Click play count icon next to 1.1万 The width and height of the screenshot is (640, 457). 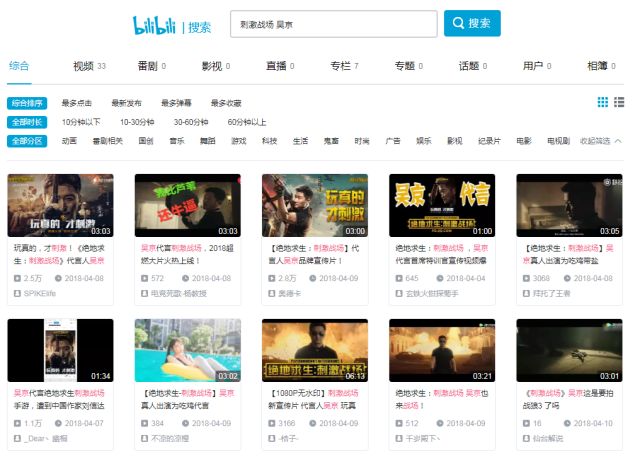pos(17,423)
